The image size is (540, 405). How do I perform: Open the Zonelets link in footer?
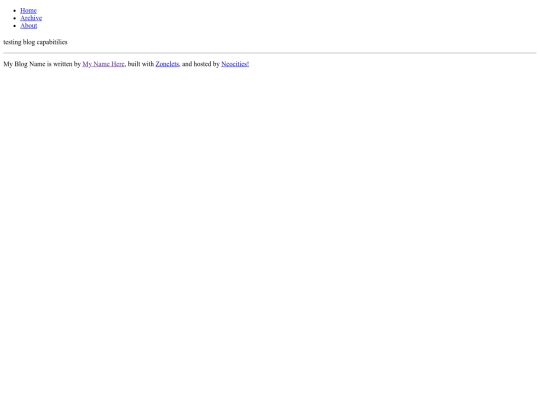click(x=167, y=64)
